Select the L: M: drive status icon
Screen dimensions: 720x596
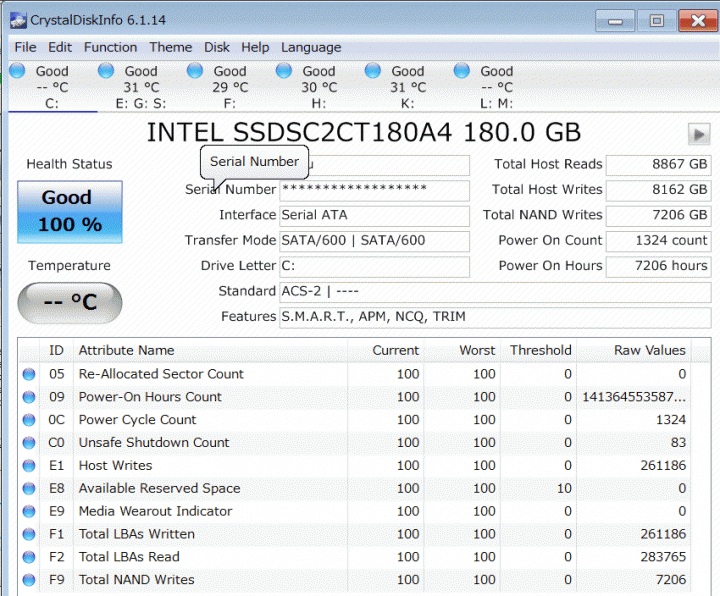(461, 70)
